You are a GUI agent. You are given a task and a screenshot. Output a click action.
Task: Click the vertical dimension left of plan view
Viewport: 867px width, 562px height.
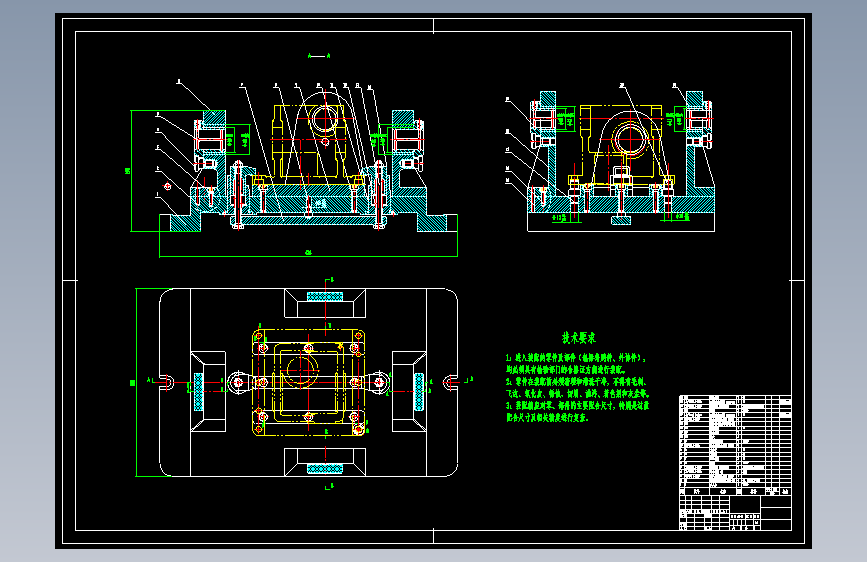click(134, 382)
